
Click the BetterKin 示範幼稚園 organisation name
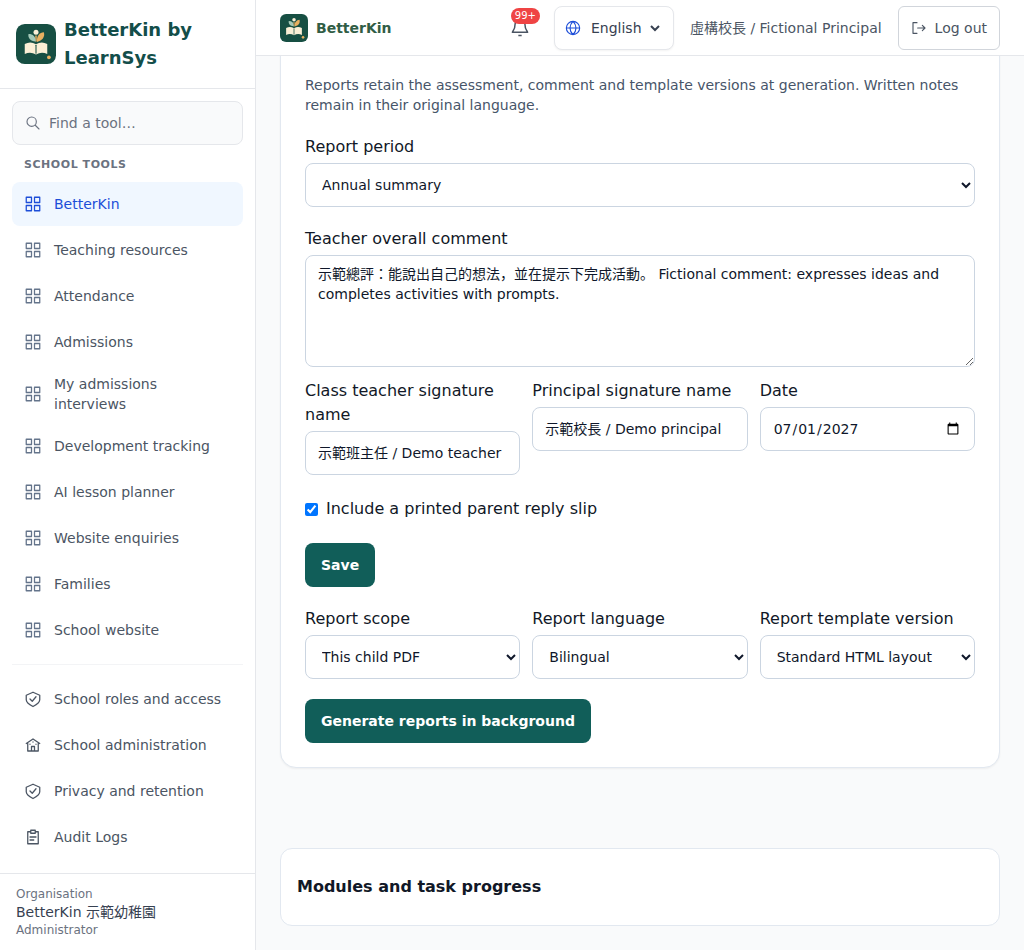[86, 912]
